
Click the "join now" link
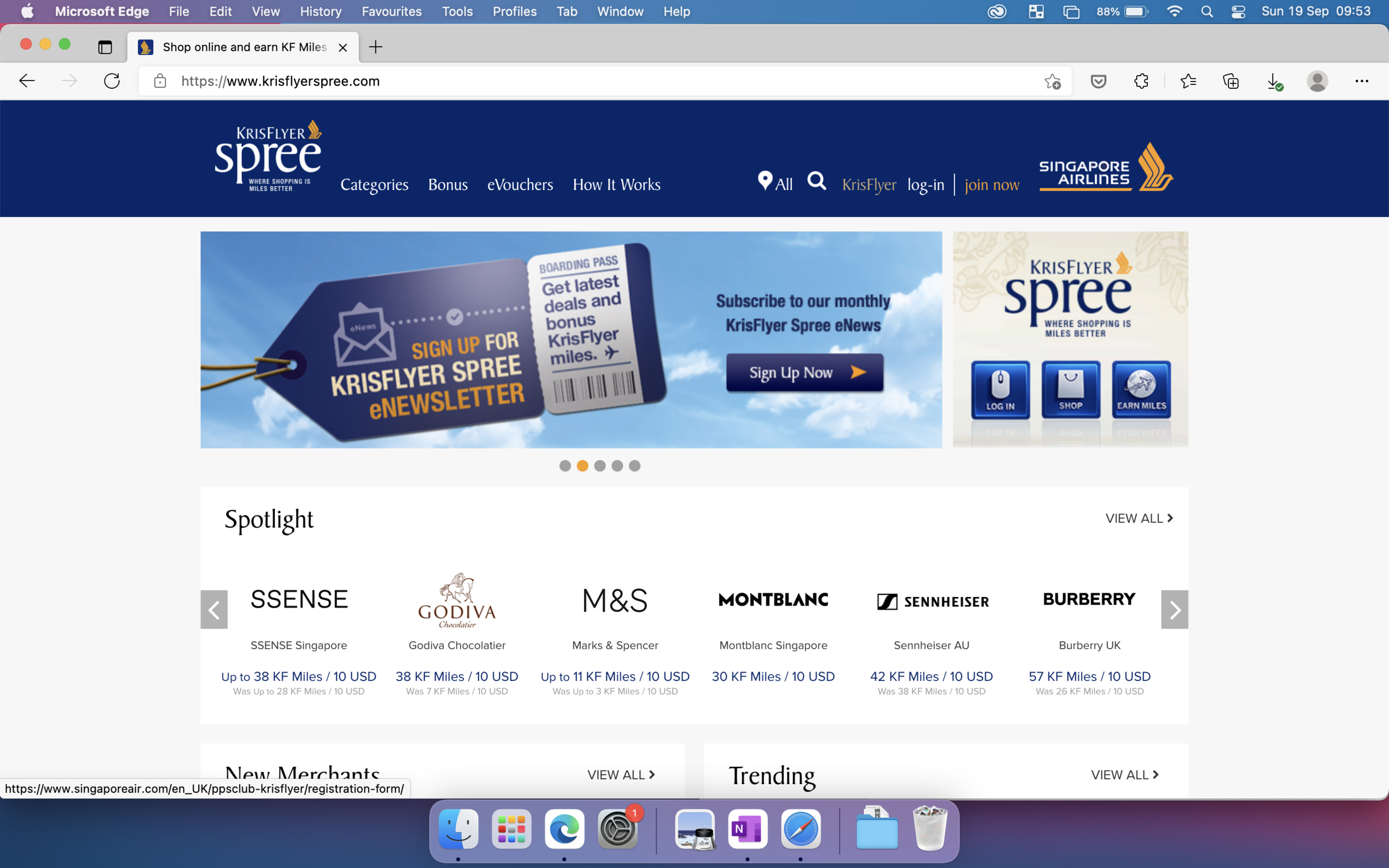click(992, 184)
